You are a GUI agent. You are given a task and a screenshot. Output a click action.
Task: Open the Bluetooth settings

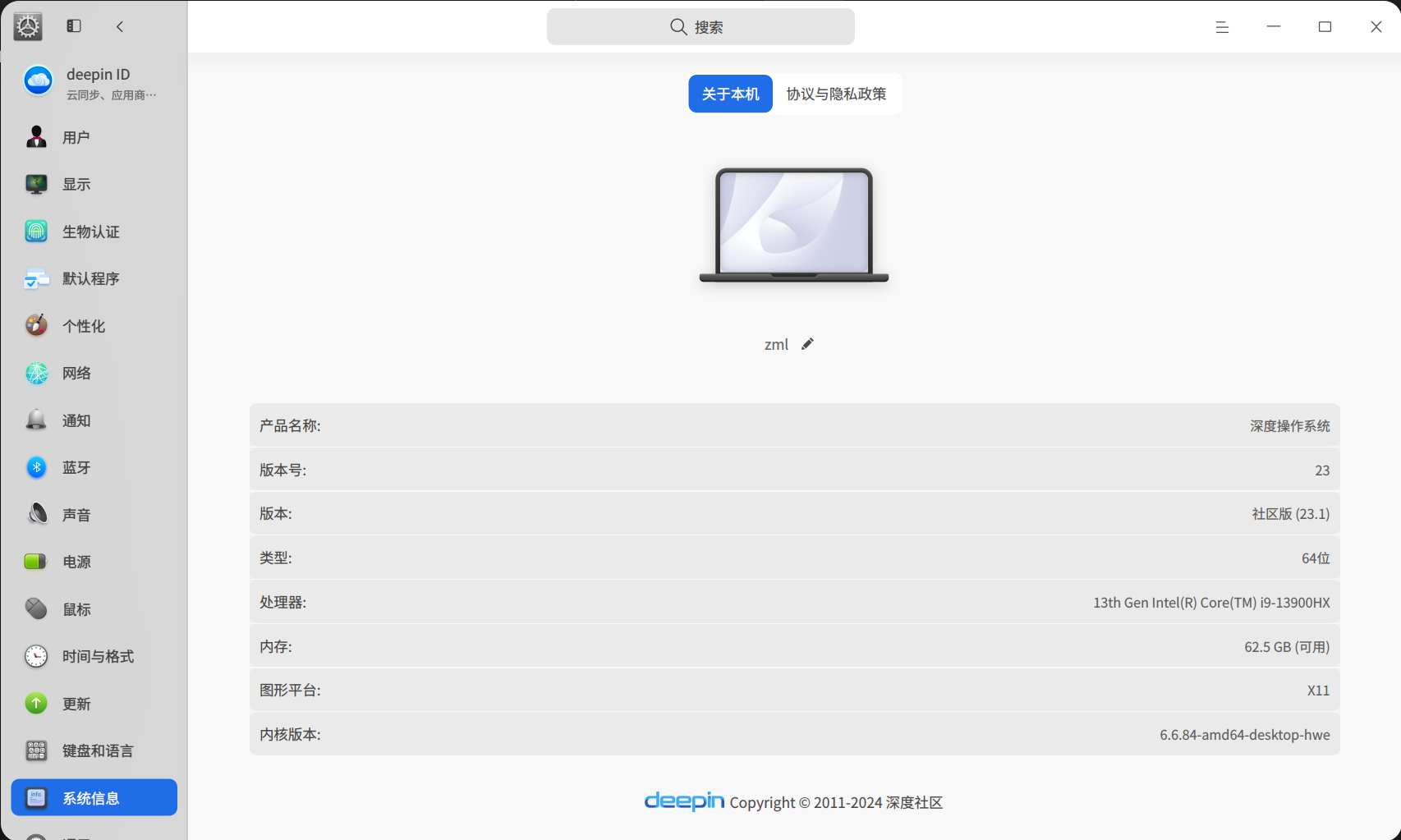(x=76, y=467)
